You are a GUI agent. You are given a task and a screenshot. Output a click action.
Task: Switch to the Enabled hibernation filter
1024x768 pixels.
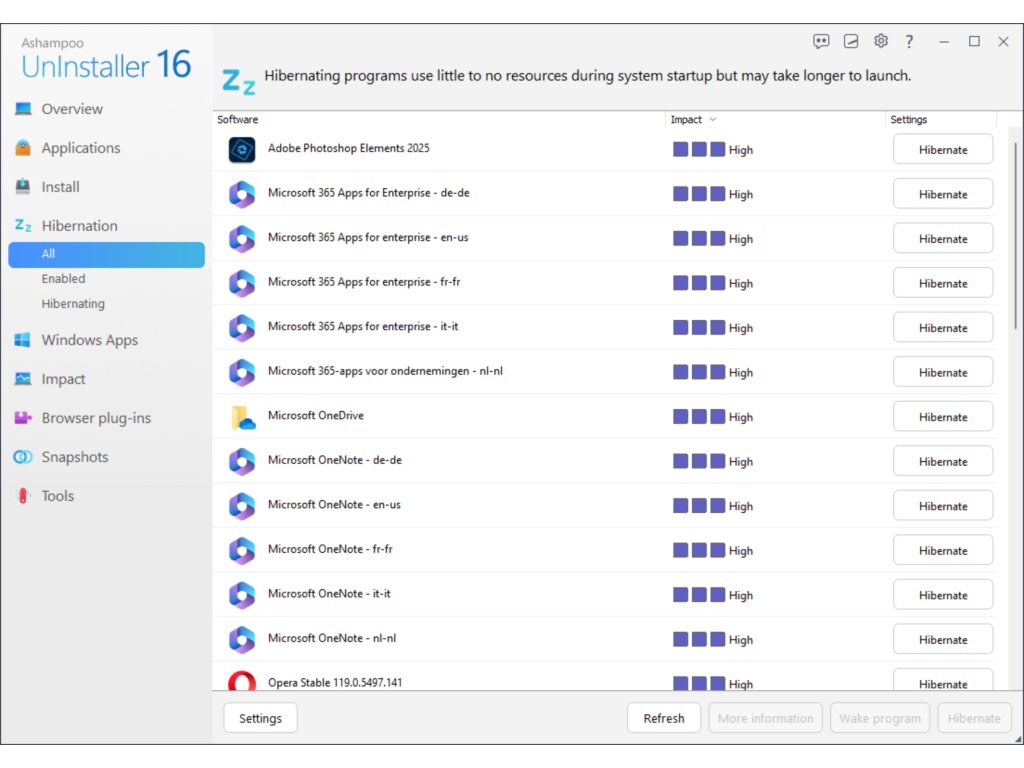[63, 279]
